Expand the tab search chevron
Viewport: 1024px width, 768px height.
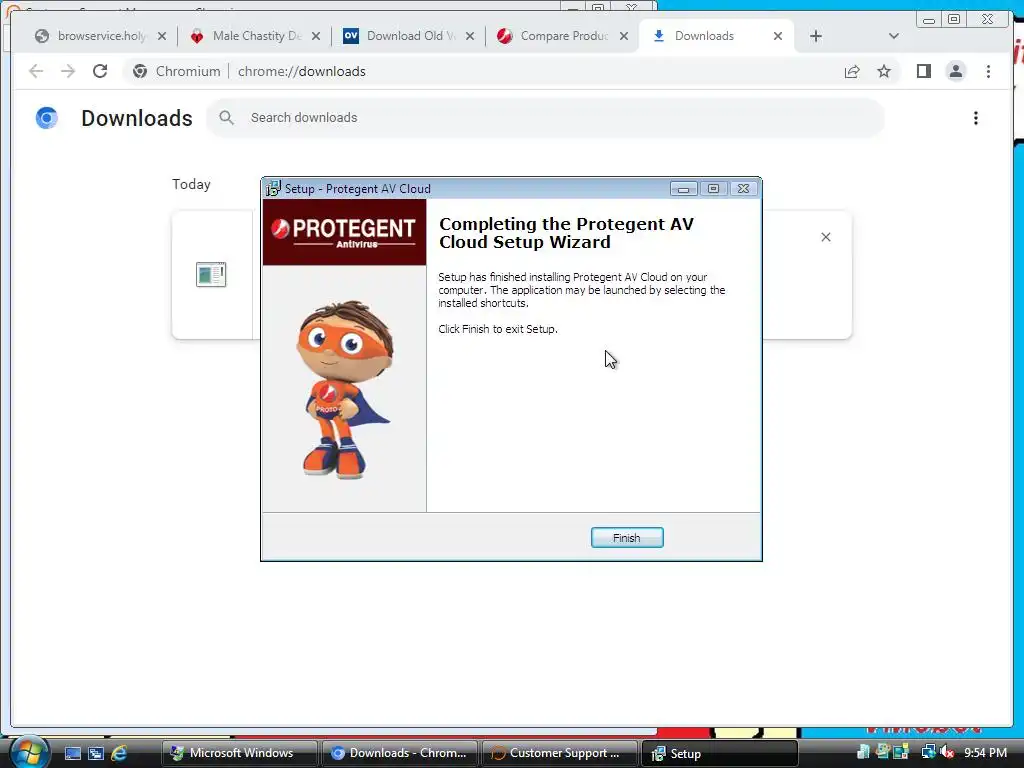pyautogui.click(x=894, y=36)
